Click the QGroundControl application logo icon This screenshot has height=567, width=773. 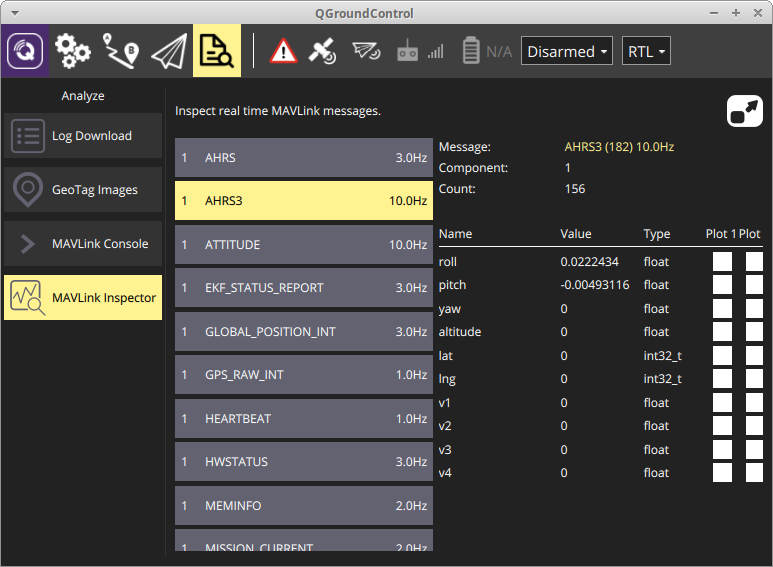25,51
